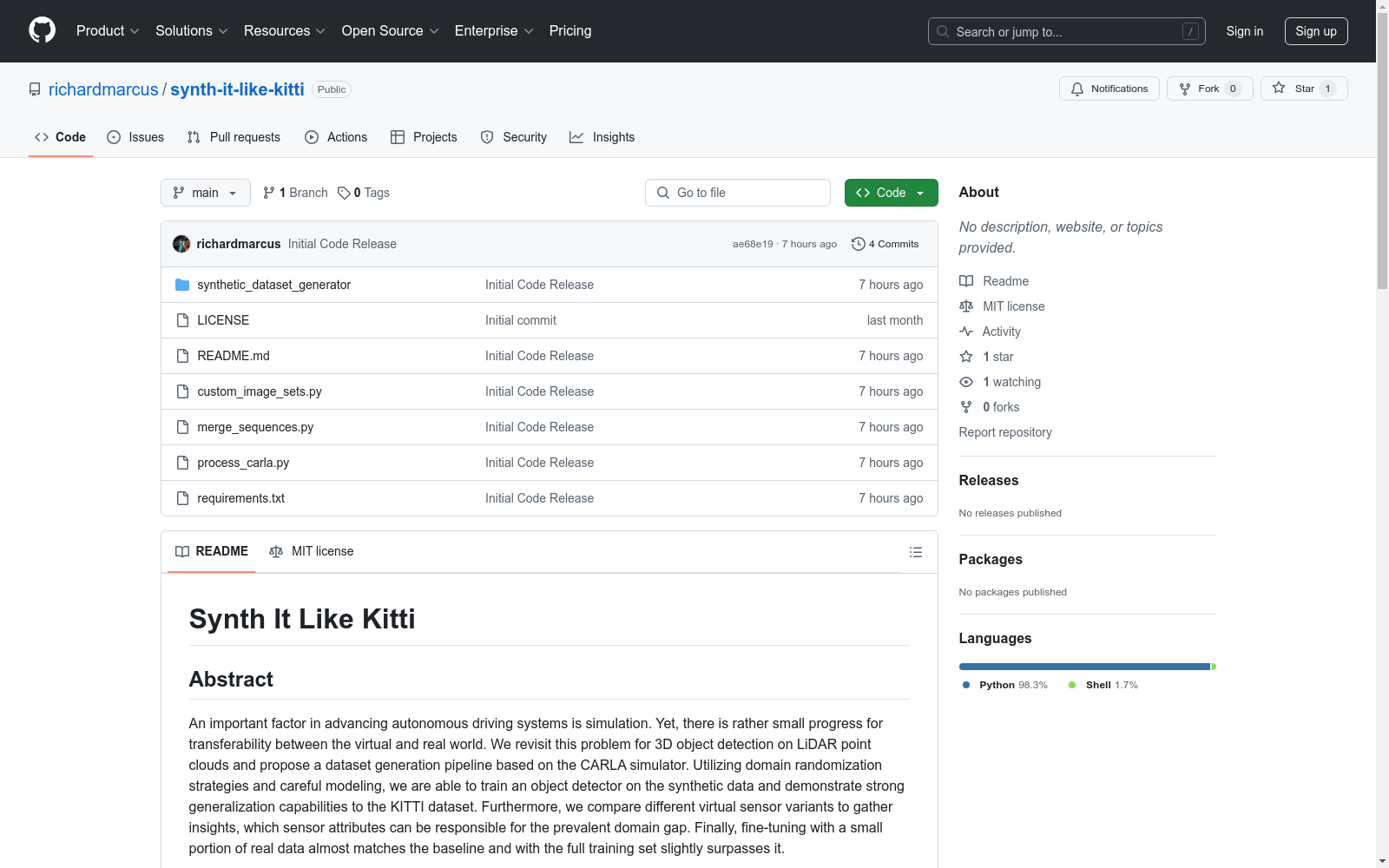Expand the Enterprise menu
This screenshot has width=1389, height=868.
494,30
